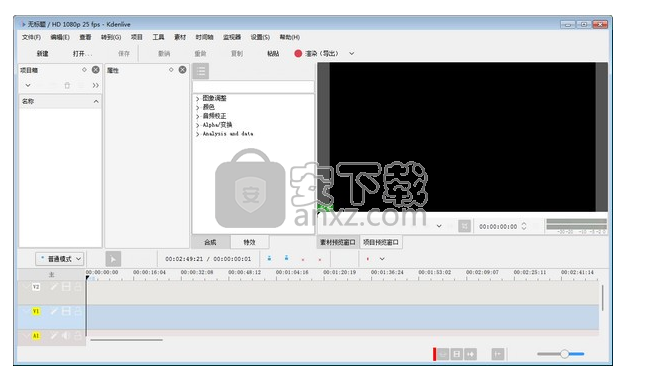647x379 pixels.
Task: Toggle Y1 track video visibility
Action: (x=66, y=311)
